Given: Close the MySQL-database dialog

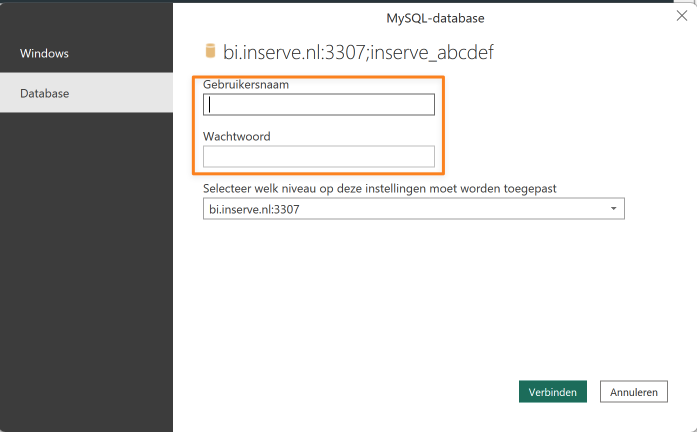Looking at the screenshot, I should click(681, 16).
